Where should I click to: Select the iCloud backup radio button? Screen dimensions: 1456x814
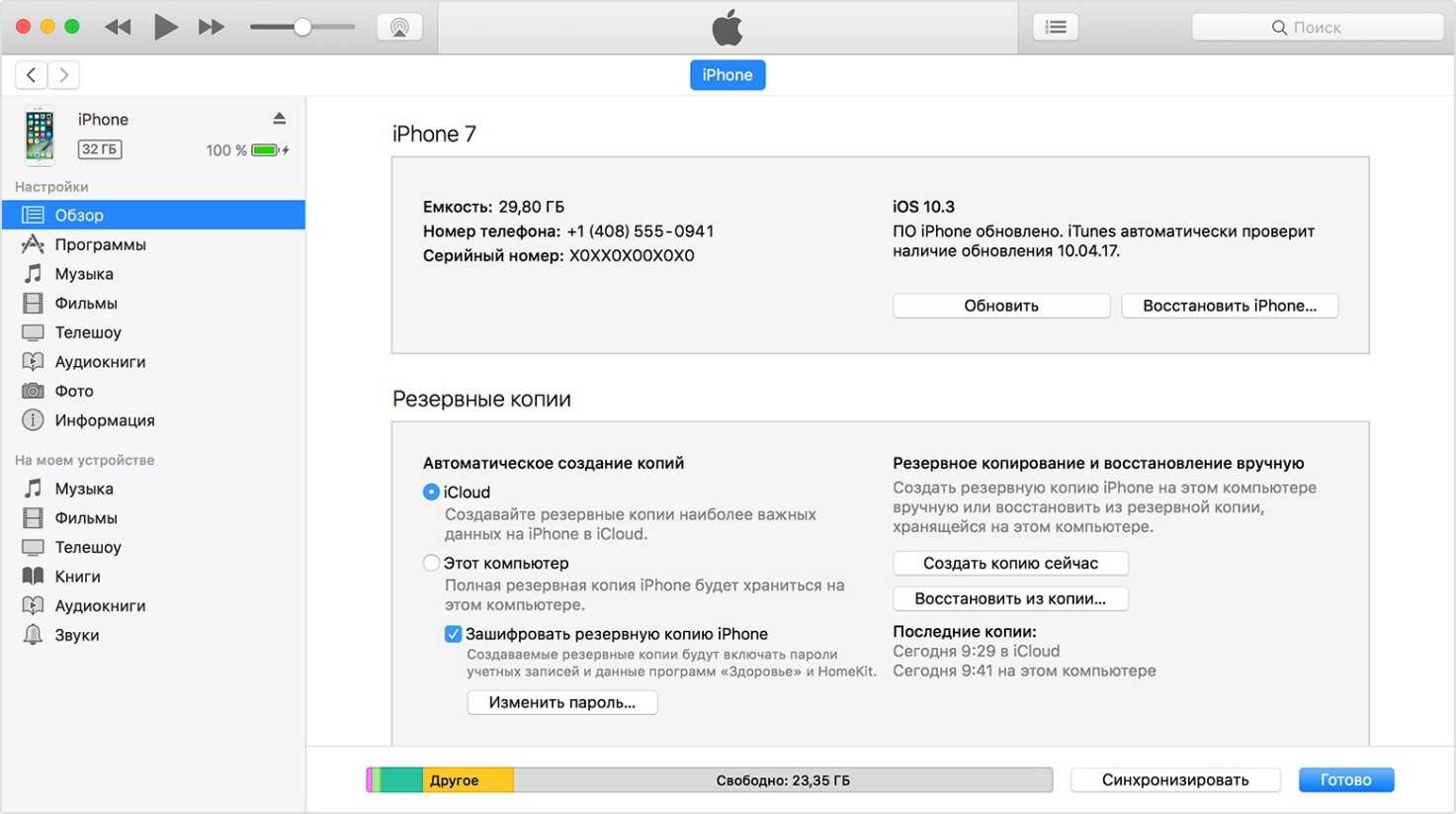[431, 492]
